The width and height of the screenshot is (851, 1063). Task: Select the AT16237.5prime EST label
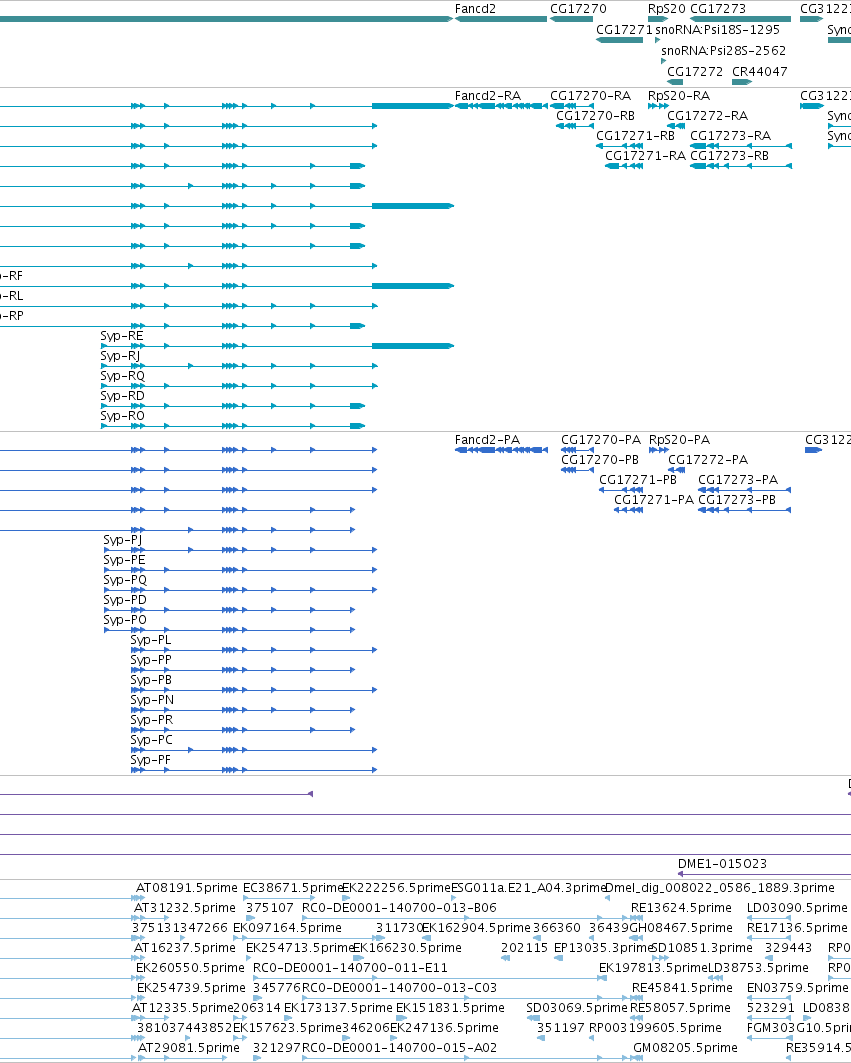pyautogui.click(x=184, y=948)
